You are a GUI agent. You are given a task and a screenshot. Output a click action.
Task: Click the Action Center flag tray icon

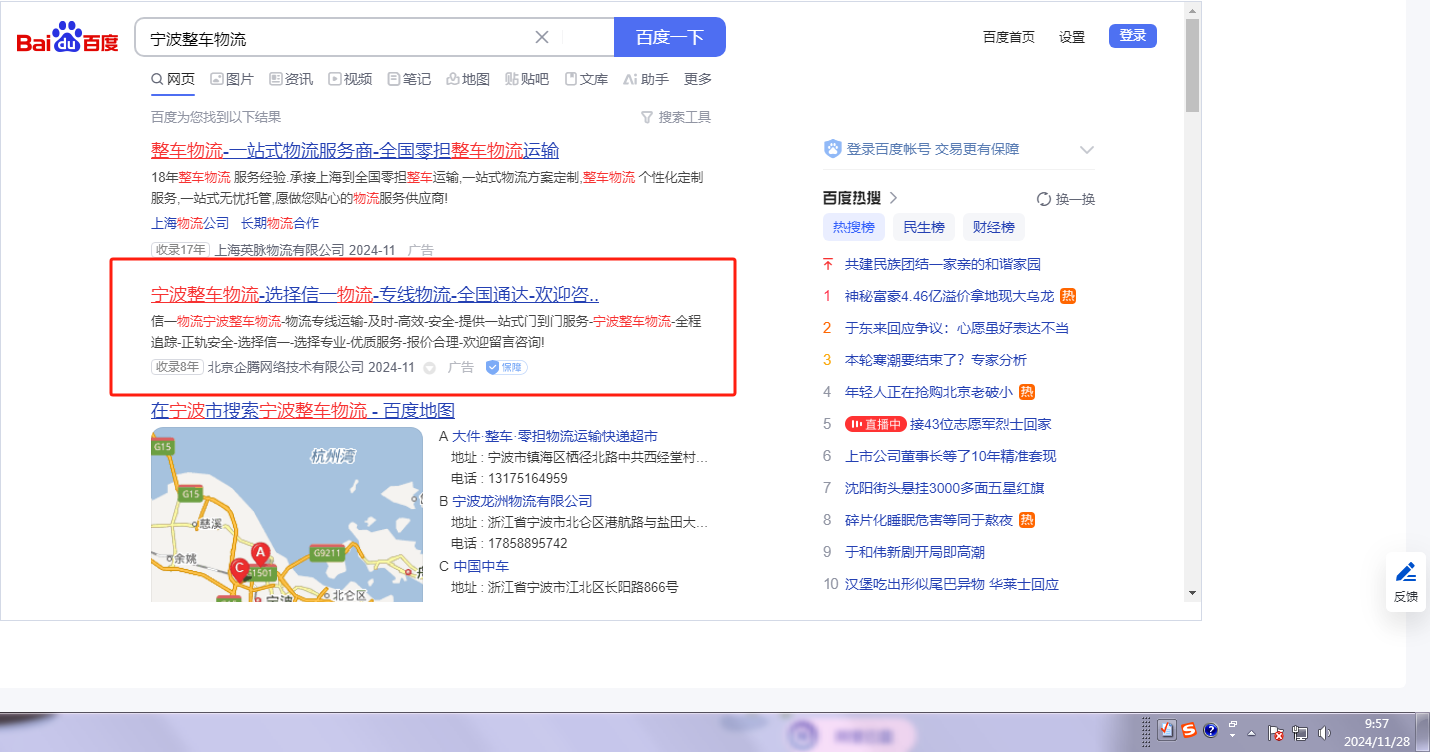[x=1276, y=732]
